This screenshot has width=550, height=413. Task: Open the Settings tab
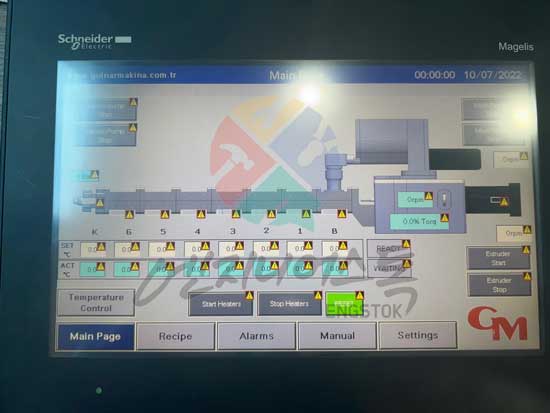(418, 335)
